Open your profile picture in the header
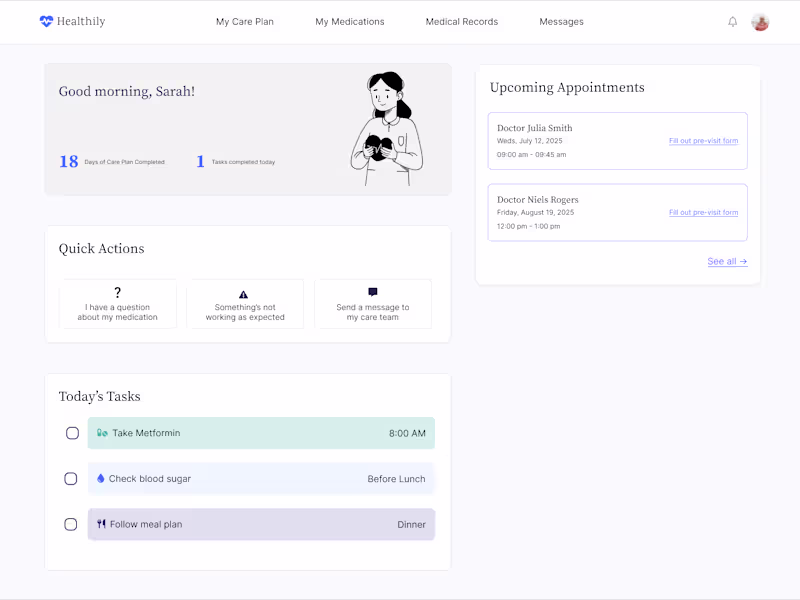 (x=760, y=21)
